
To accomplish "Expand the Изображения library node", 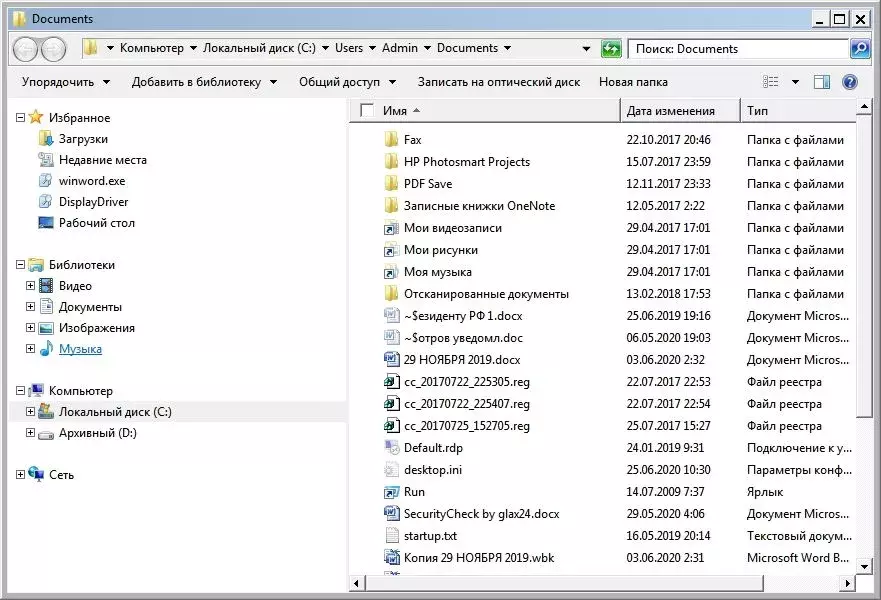I will tap(30, 328).
